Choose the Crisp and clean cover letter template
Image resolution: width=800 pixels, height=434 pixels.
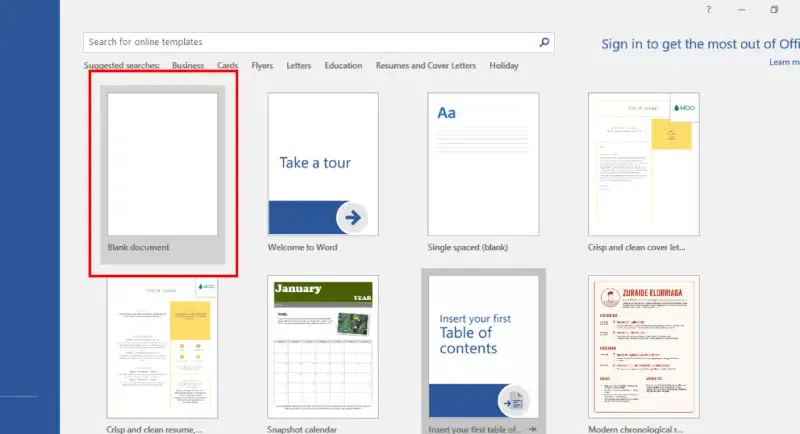pyautogui.click(x=643, y=164)
